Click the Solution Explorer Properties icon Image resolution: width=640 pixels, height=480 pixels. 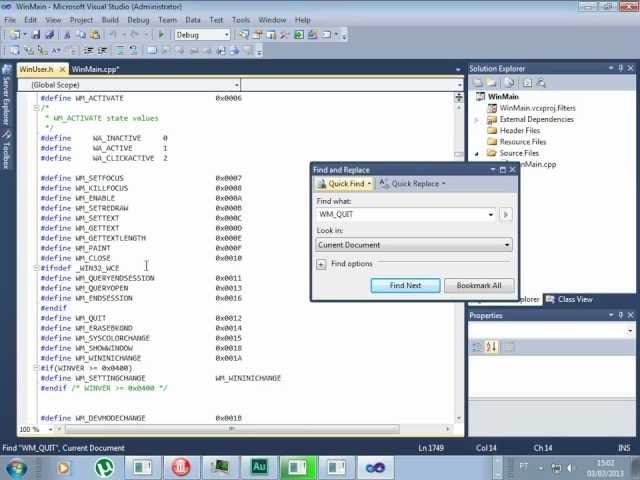[x=478, y=83]
